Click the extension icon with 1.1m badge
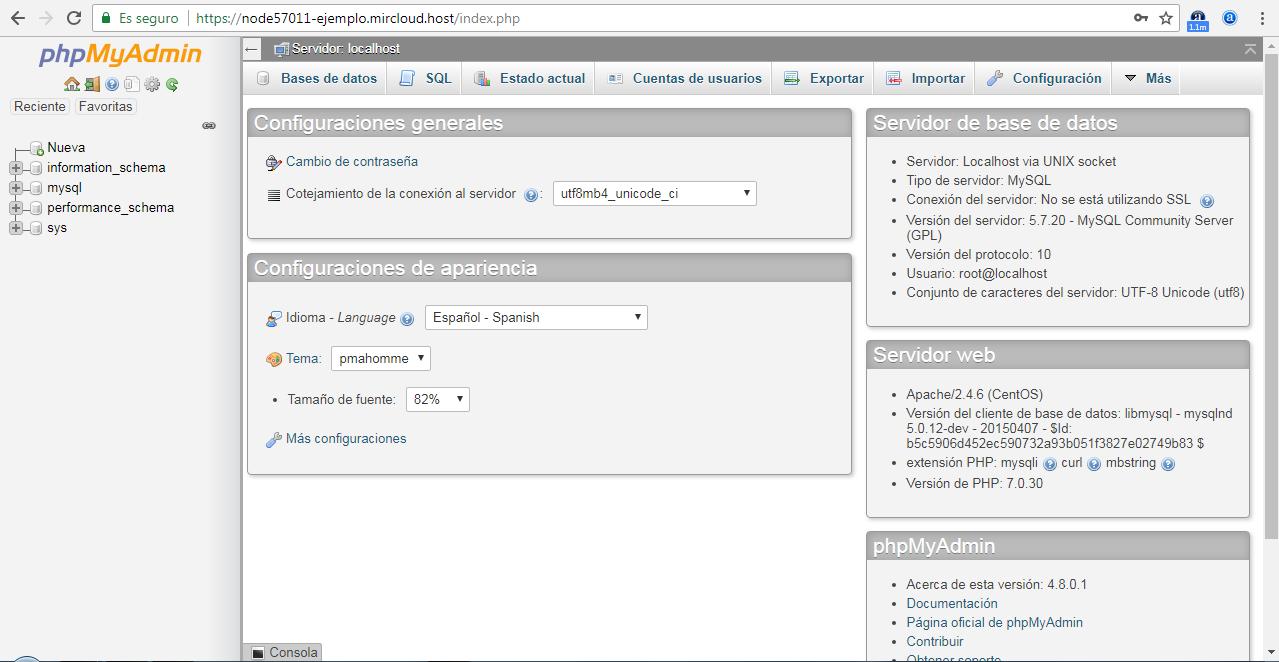The image size is (1279, 662). pyautogui.click(x=1197, y=20)
